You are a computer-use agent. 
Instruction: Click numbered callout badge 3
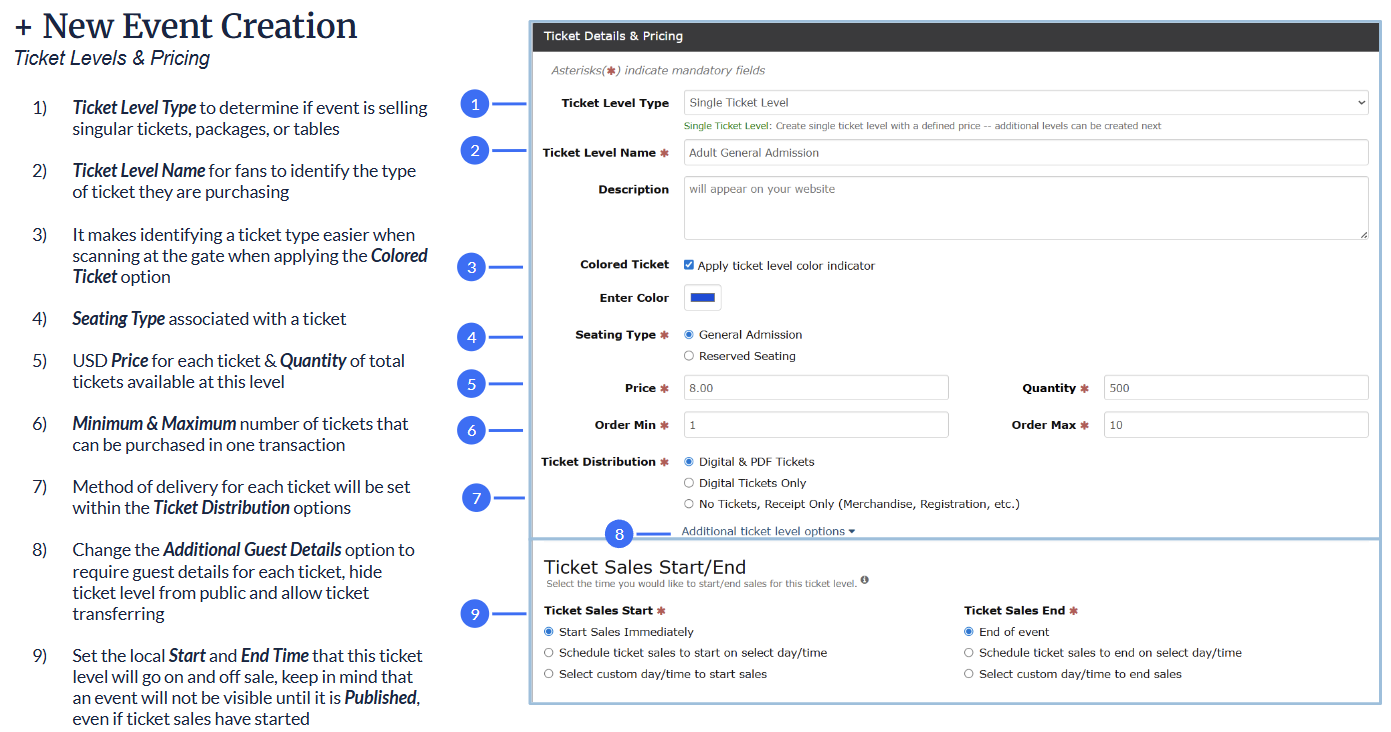click(472, 267)
